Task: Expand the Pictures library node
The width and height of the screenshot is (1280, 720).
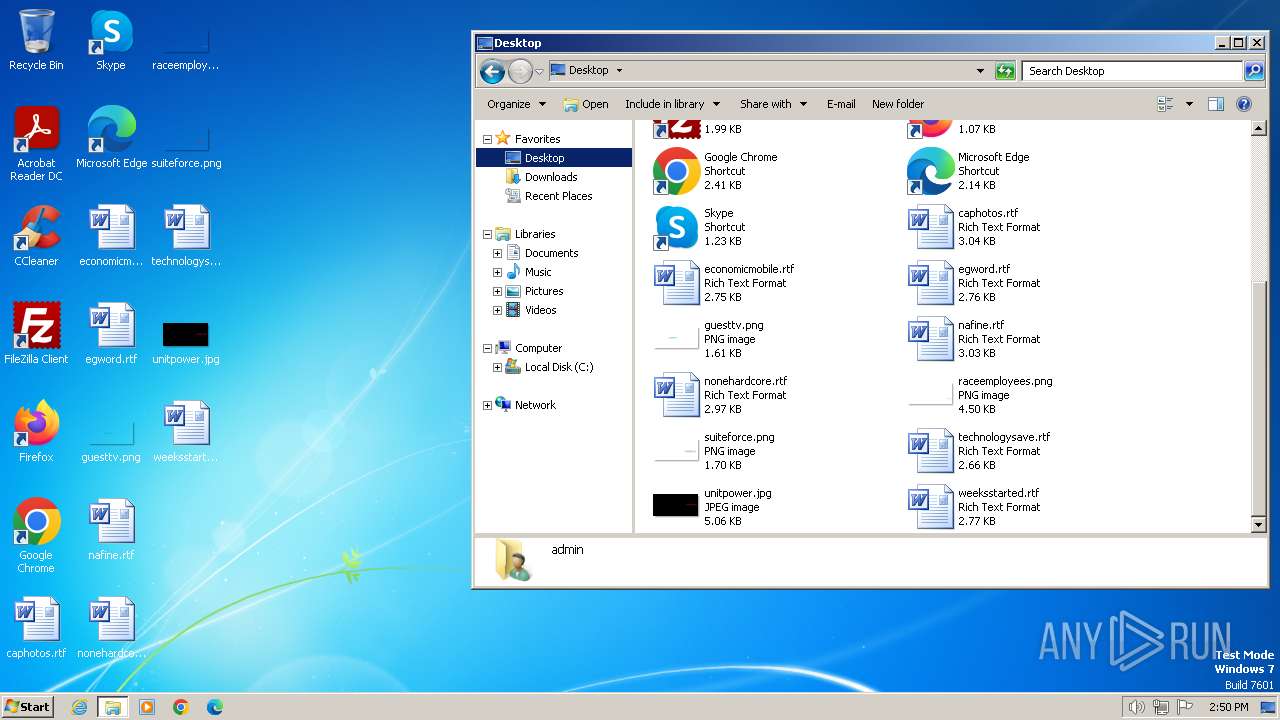Action: pos(497,291)
